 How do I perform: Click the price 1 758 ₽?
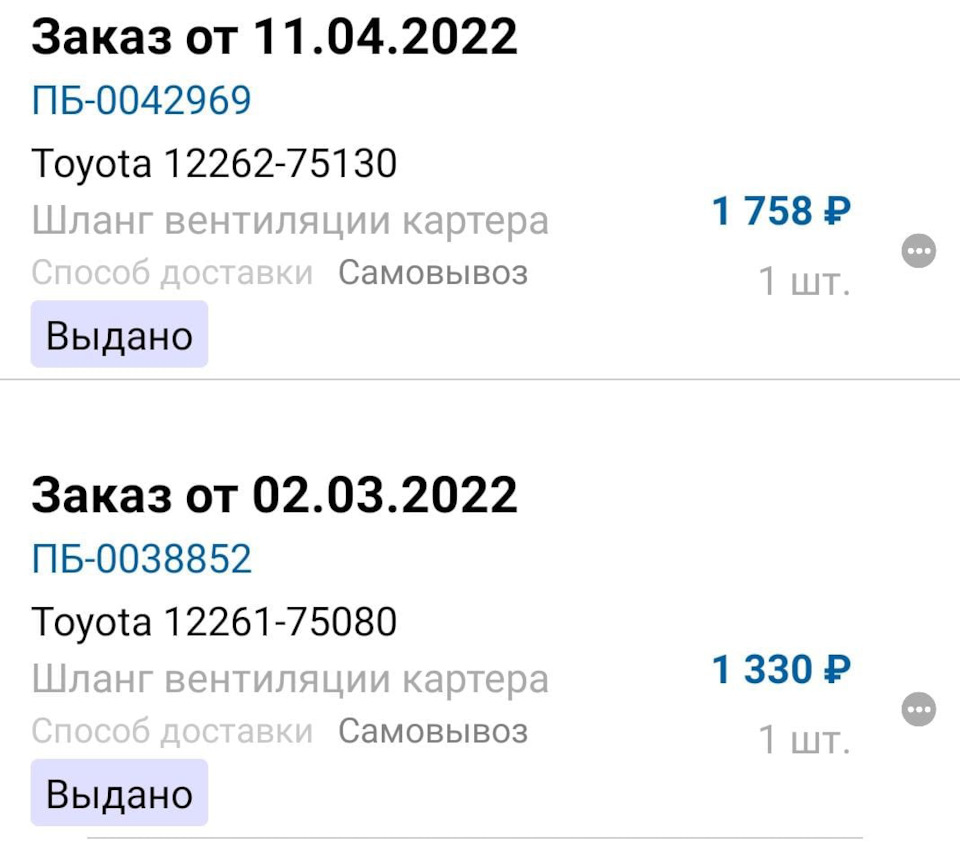click(x=780, y=212)
